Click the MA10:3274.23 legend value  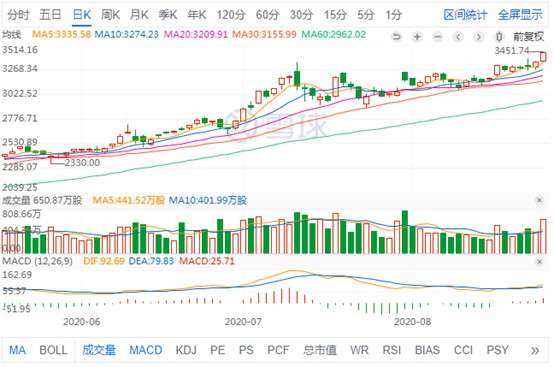coord(127,35)
